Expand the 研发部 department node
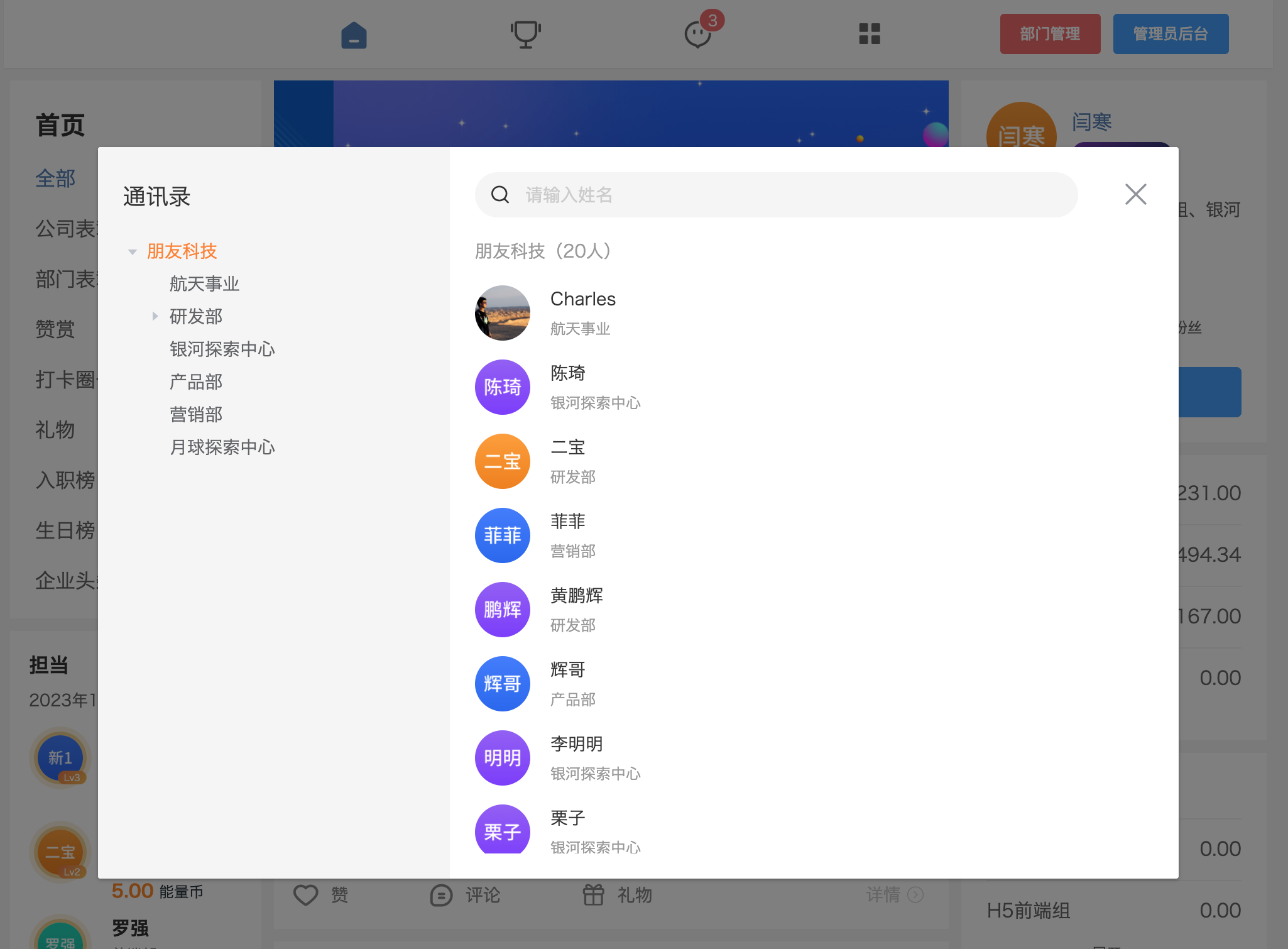The height and width of the screenshot is (949, 1288). click(155, 316)
